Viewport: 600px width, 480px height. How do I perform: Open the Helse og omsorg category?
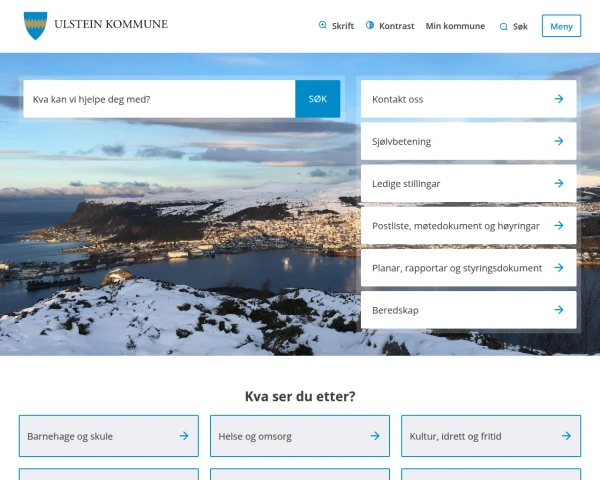click(300, 436)
